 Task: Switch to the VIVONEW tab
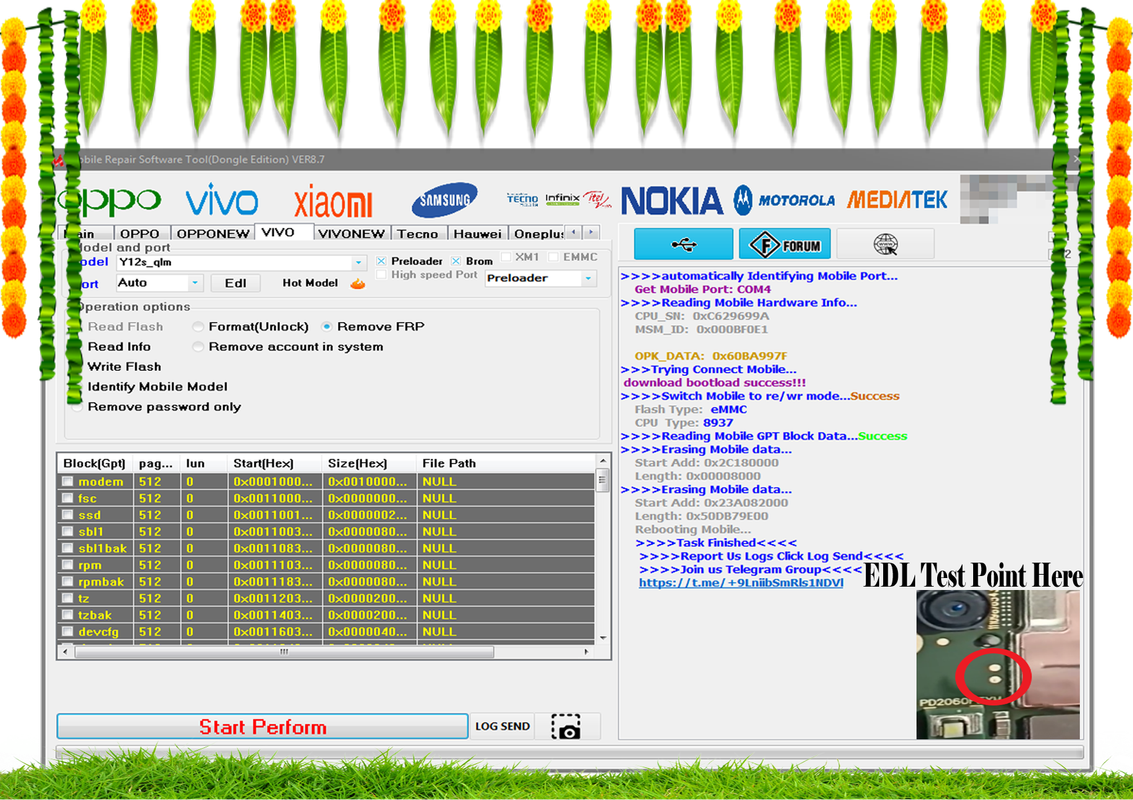[x=351, y=233]
